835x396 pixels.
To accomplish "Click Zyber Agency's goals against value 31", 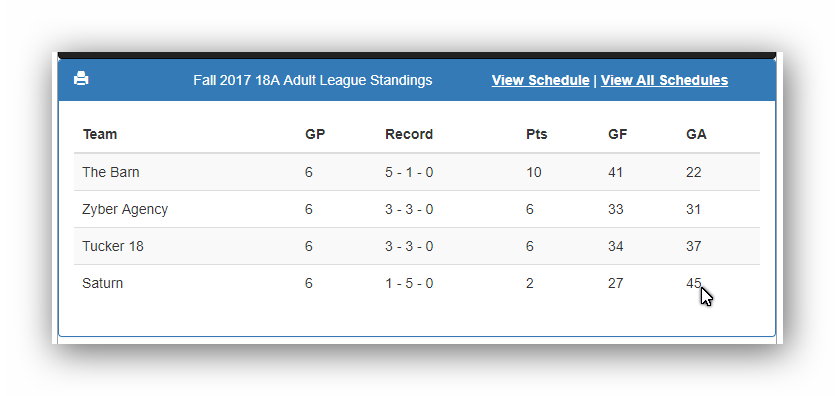I will point(693,210).
